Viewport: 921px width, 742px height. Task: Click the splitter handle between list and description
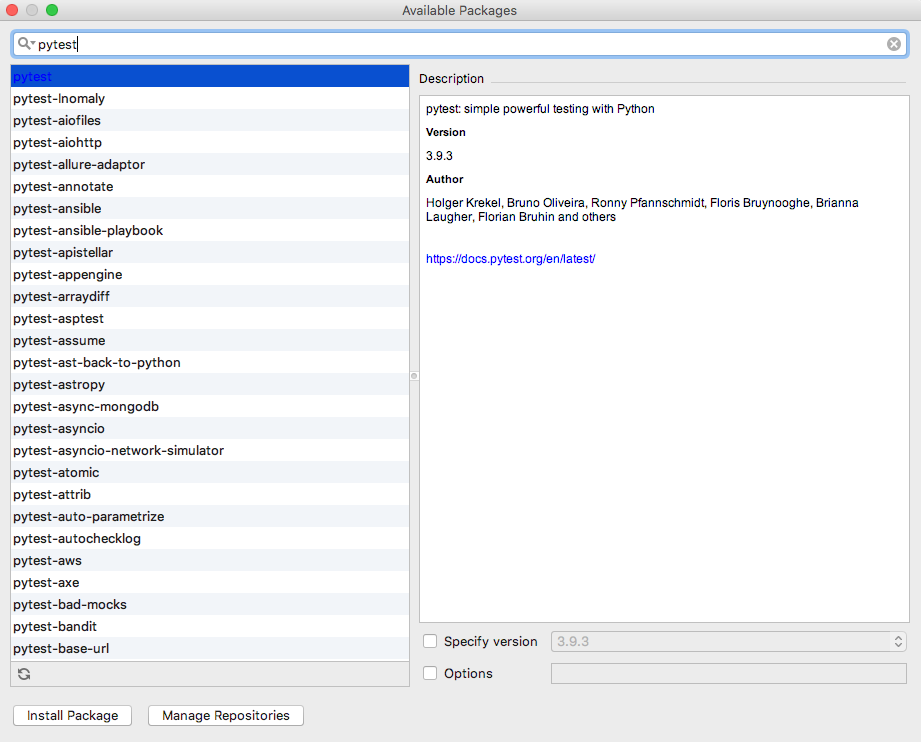coord(414,376)
